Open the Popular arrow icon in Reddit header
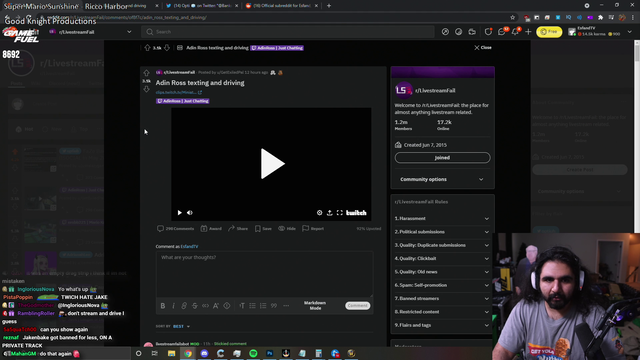The width and height of the screenshot is (640, 360). [x=445, y=32]
